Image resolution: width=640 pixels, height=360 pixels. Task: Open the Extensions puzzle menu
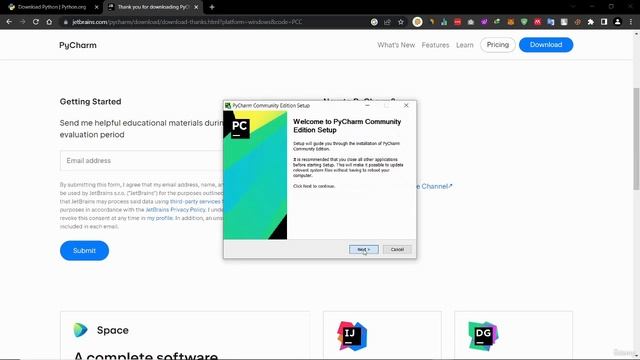(591, 22)
